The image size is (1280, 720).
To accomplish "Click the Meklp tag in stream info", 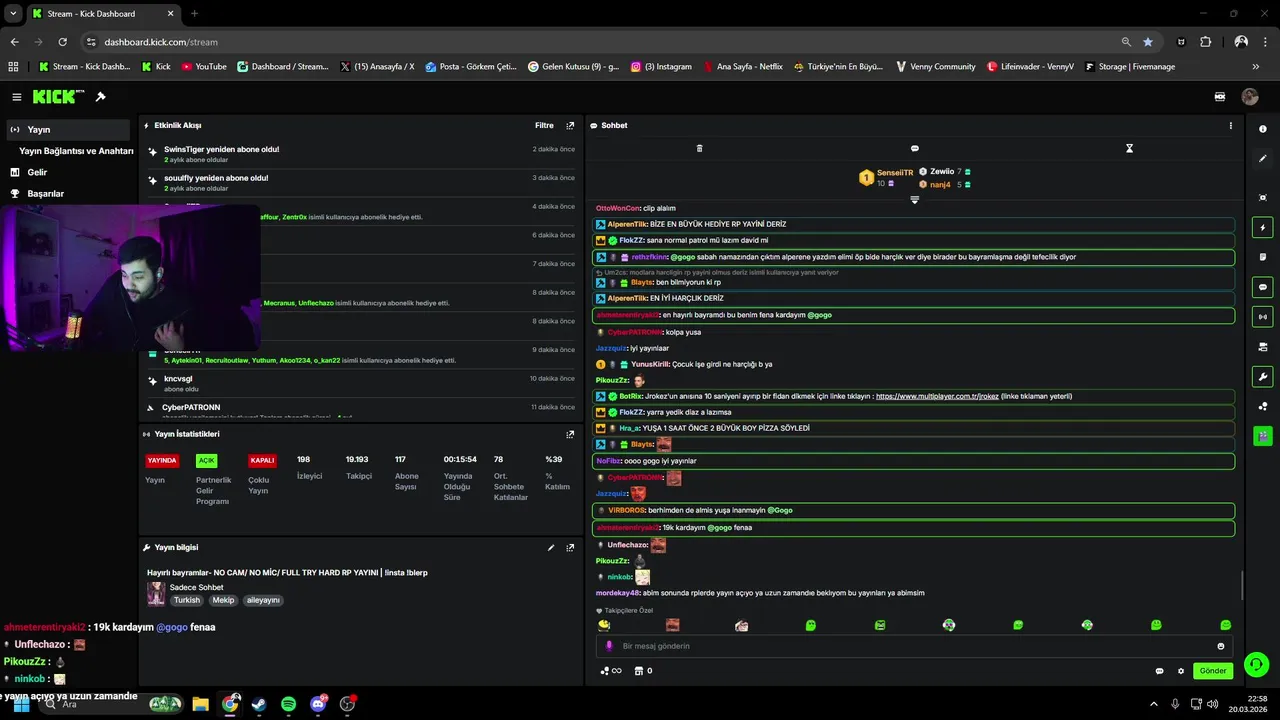I will 223,600.
